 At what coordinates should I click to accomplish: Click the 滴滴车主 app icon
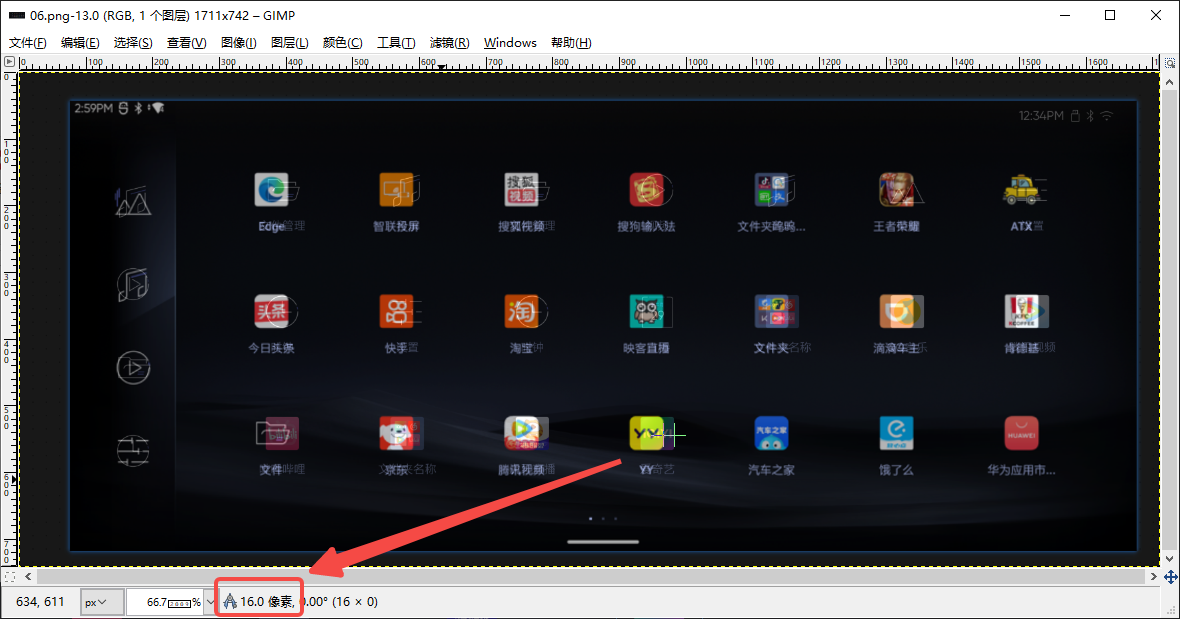click(896, 311)
